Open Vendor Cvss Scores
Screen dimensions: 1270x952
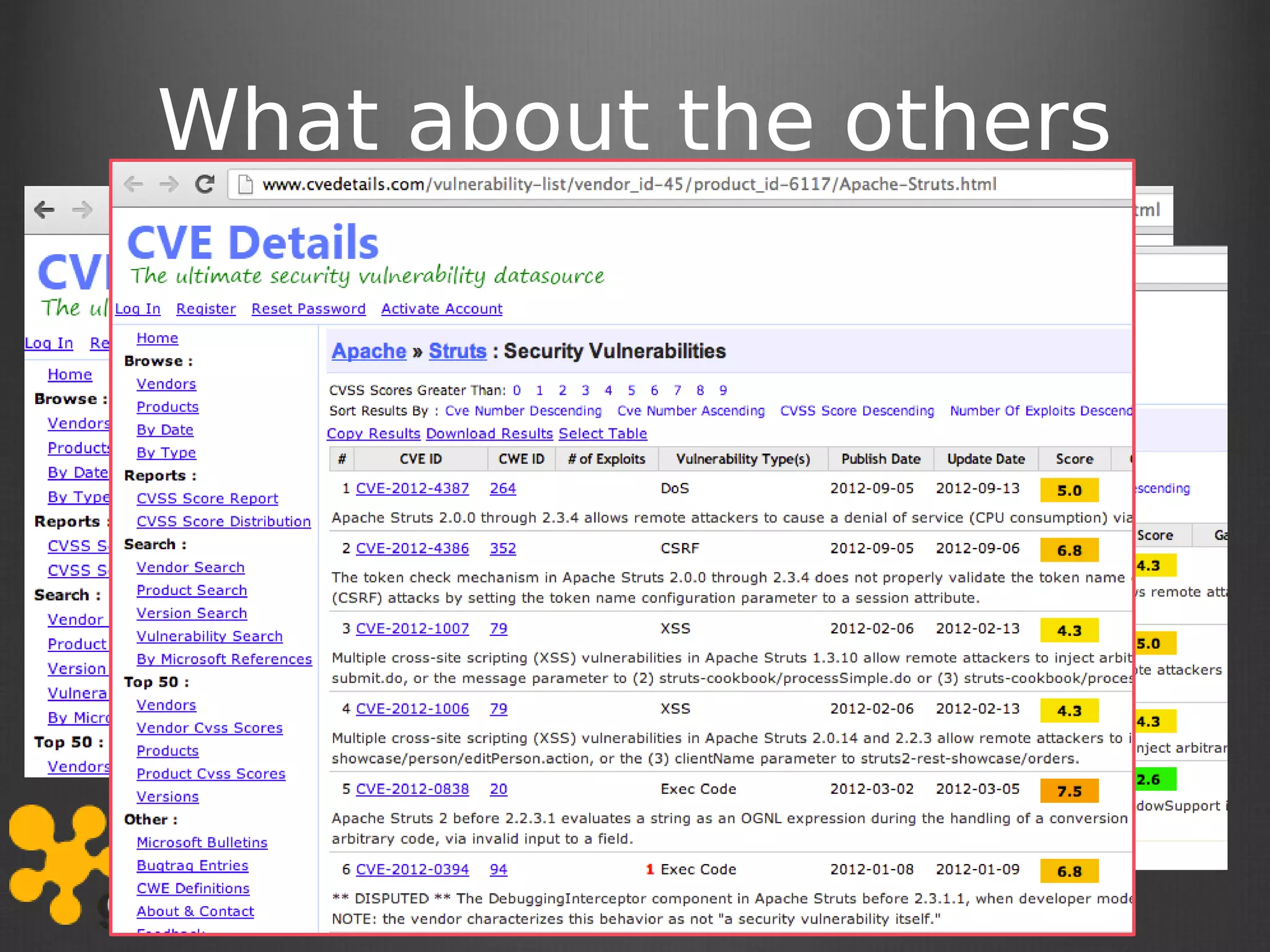point(210,728)
